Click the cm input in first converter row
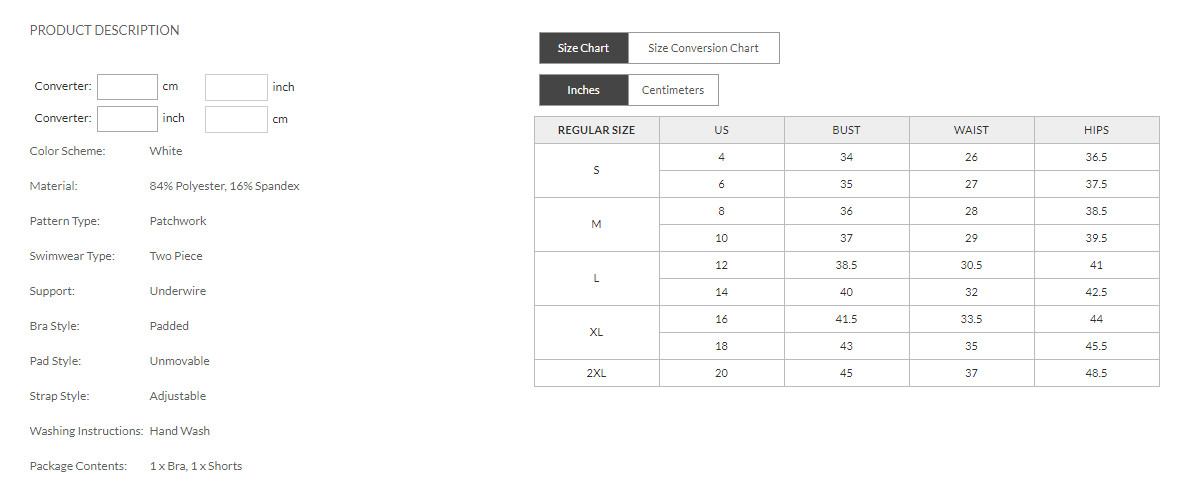This screenshot has width=1188, height=499. pyautogui.click(x=127, y=87)
